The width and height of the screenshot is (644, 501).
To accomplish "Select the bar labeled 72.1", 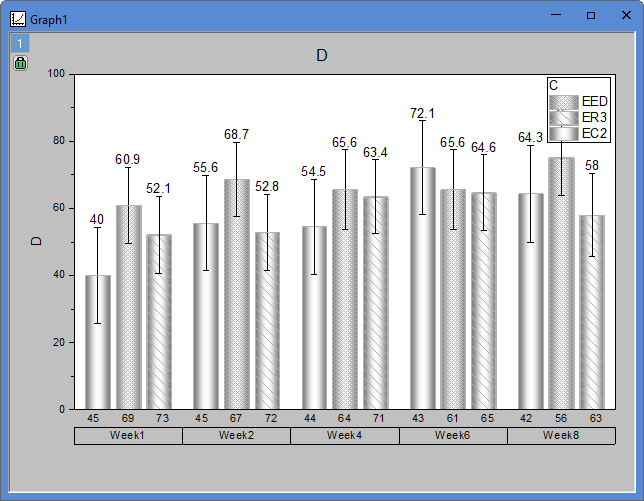I will tap(423, 288).
